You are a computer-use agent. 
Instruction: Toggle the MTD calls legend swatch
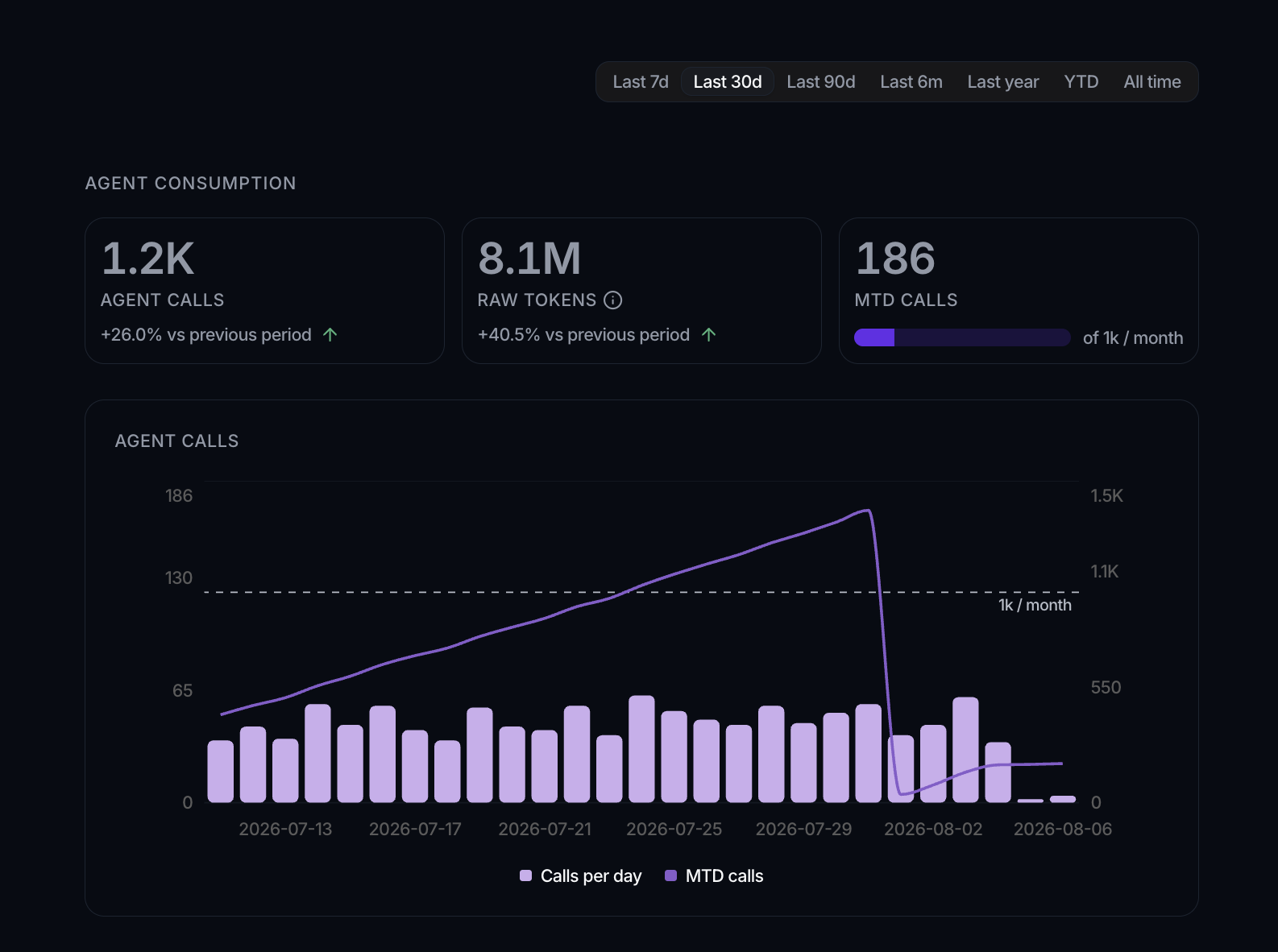670,875
